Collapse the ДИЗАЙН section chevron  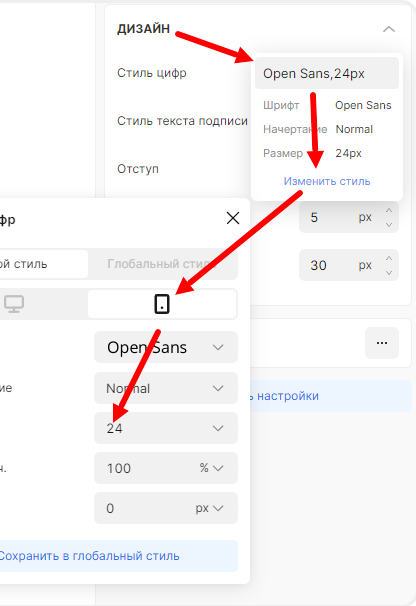(x=389, y=29)
